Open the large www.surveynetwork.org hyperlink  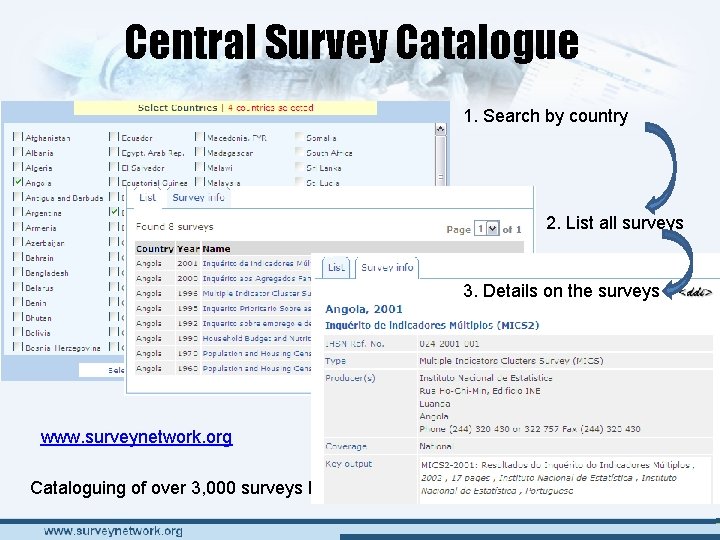[x=136, y=437]
